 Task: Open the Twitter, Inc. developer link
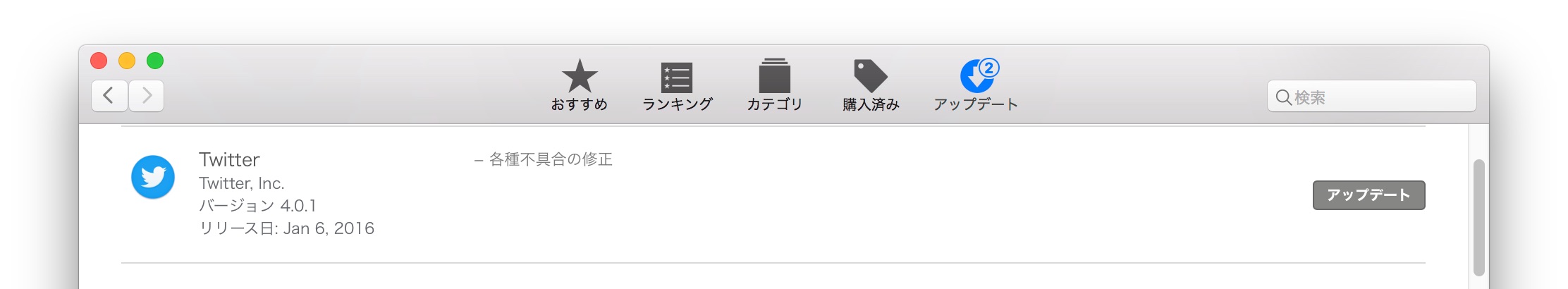click(x=242, y=183)
